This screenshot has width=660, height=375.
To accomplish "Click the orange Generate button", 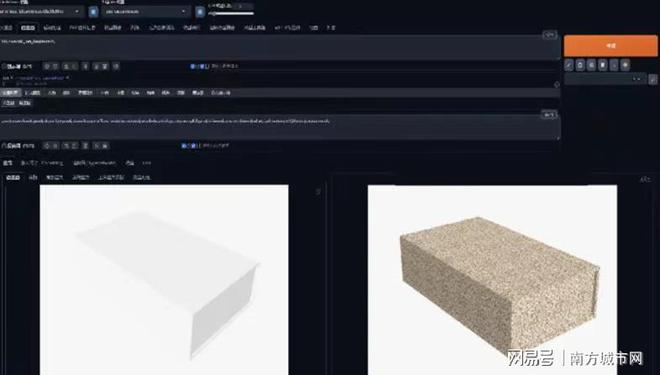I will 610,46.
